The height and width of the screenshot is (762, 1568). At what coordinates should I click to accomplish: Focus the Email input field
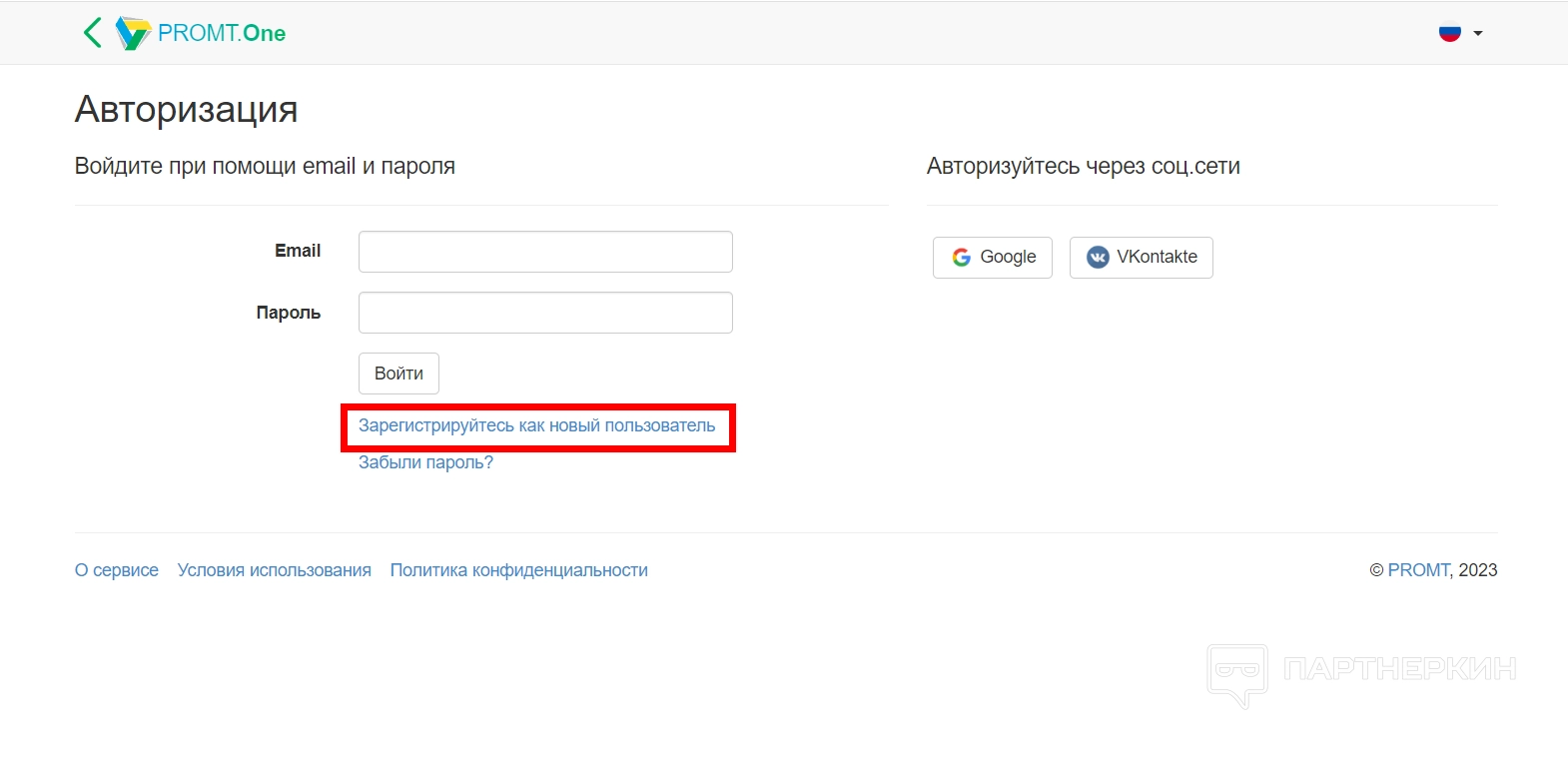[545, 252]
